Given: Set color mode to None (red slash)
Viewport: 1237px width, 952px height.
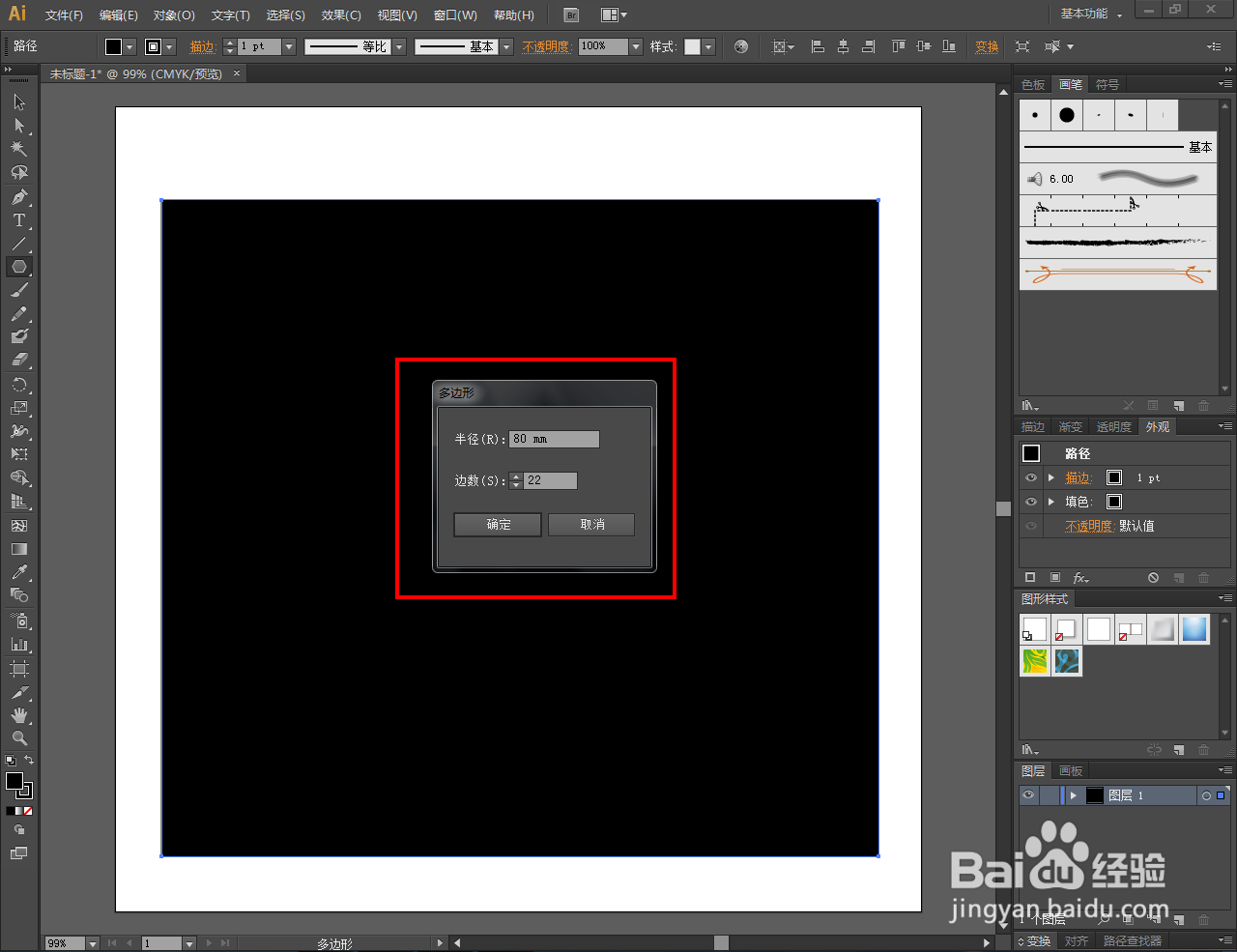Looking at the screenshot, I should [28, 811].
